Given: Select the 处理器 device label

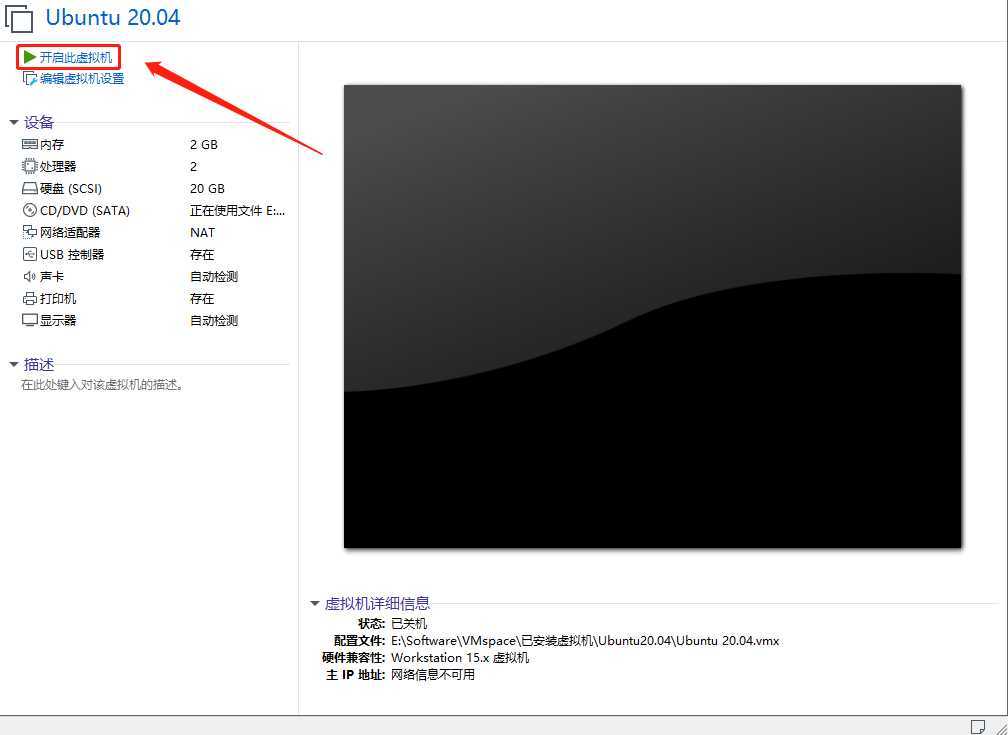Looking at the screenshot, I should pos(58,167).
